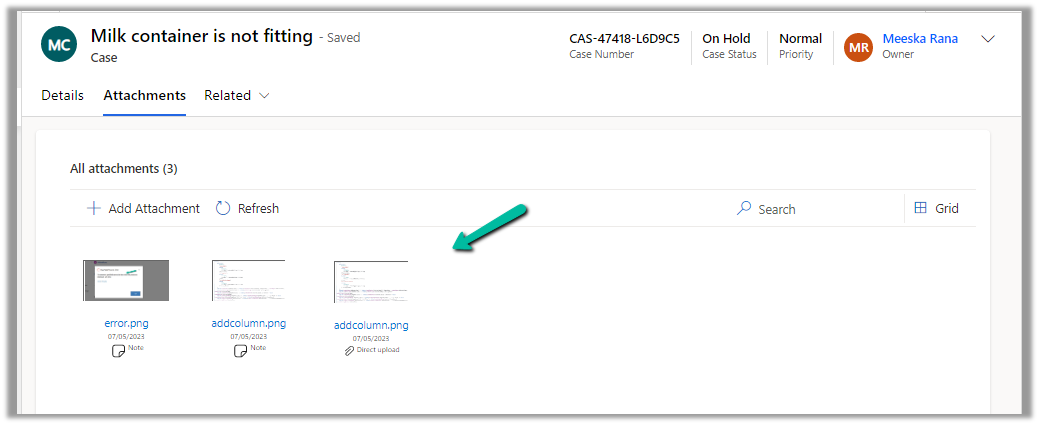Select the Attachments tab

144,95
